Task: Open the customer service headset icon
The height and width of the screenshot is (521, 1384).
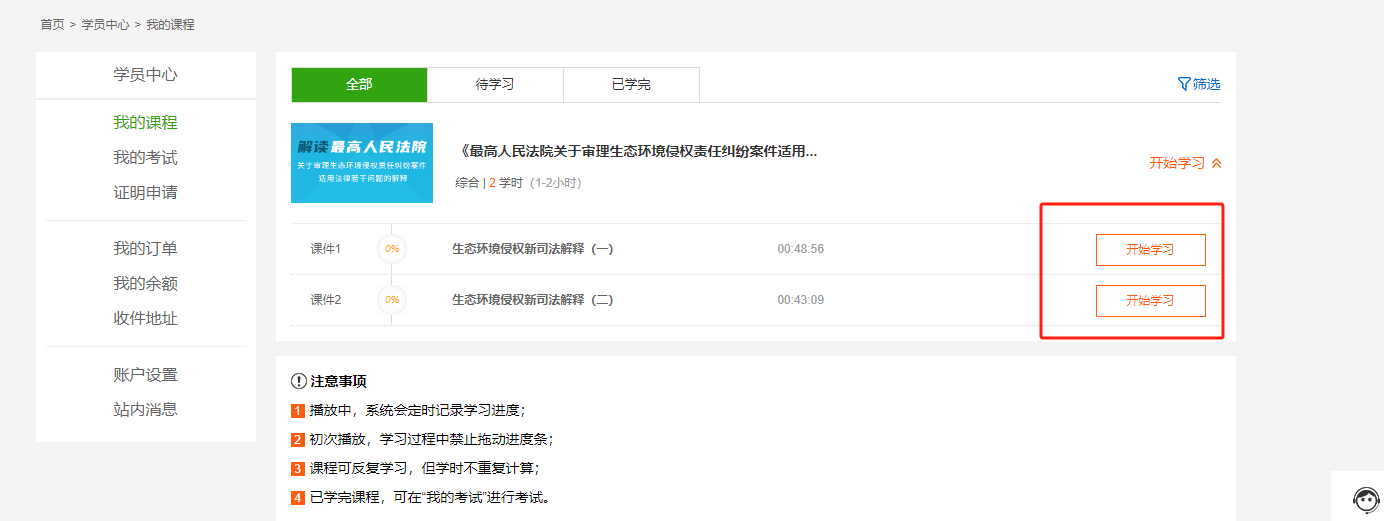Action: click(1365, 499)
